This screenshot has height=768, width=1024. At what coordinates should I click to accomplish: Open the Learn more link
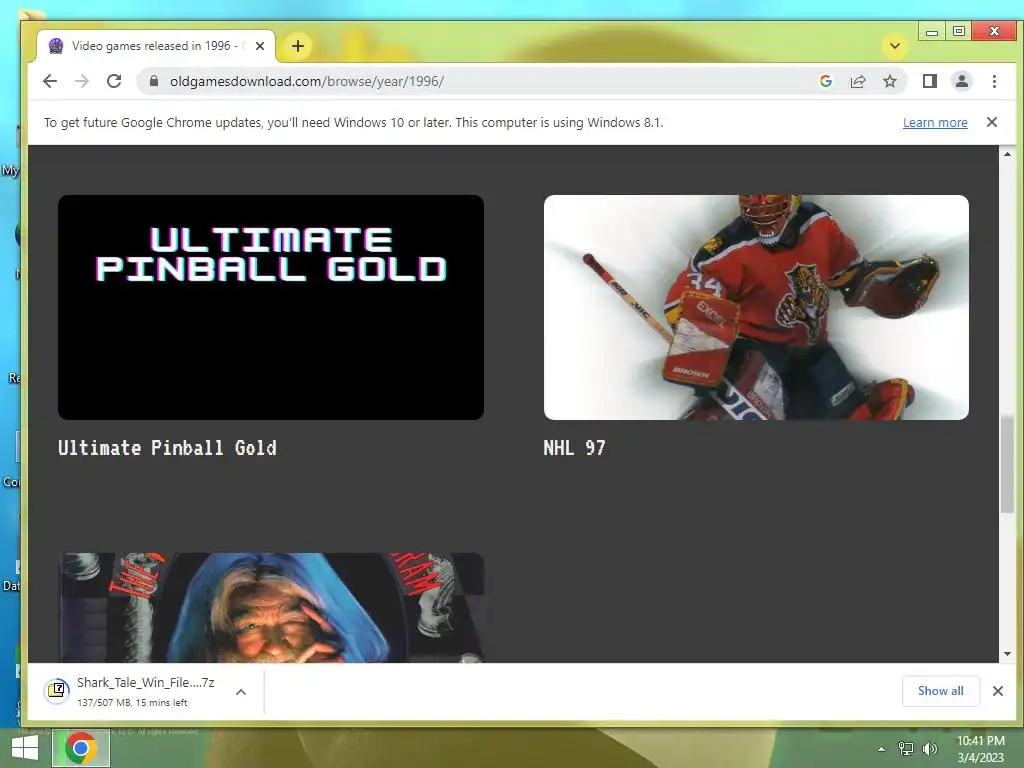click(x=935, y=123)
